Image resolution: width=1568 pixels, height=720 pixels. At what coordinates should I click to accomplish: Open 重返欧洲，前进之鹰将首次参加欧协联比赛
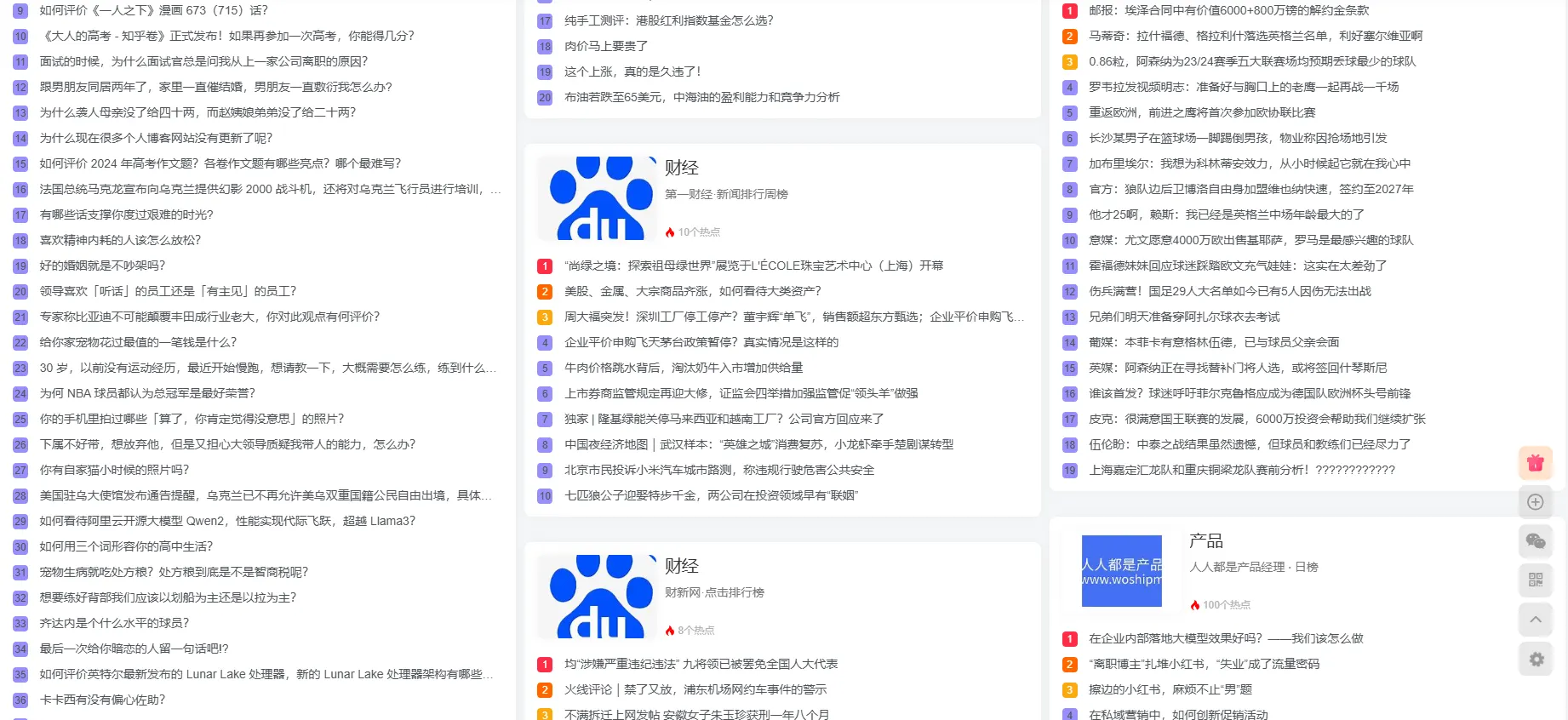[1202, 112]
